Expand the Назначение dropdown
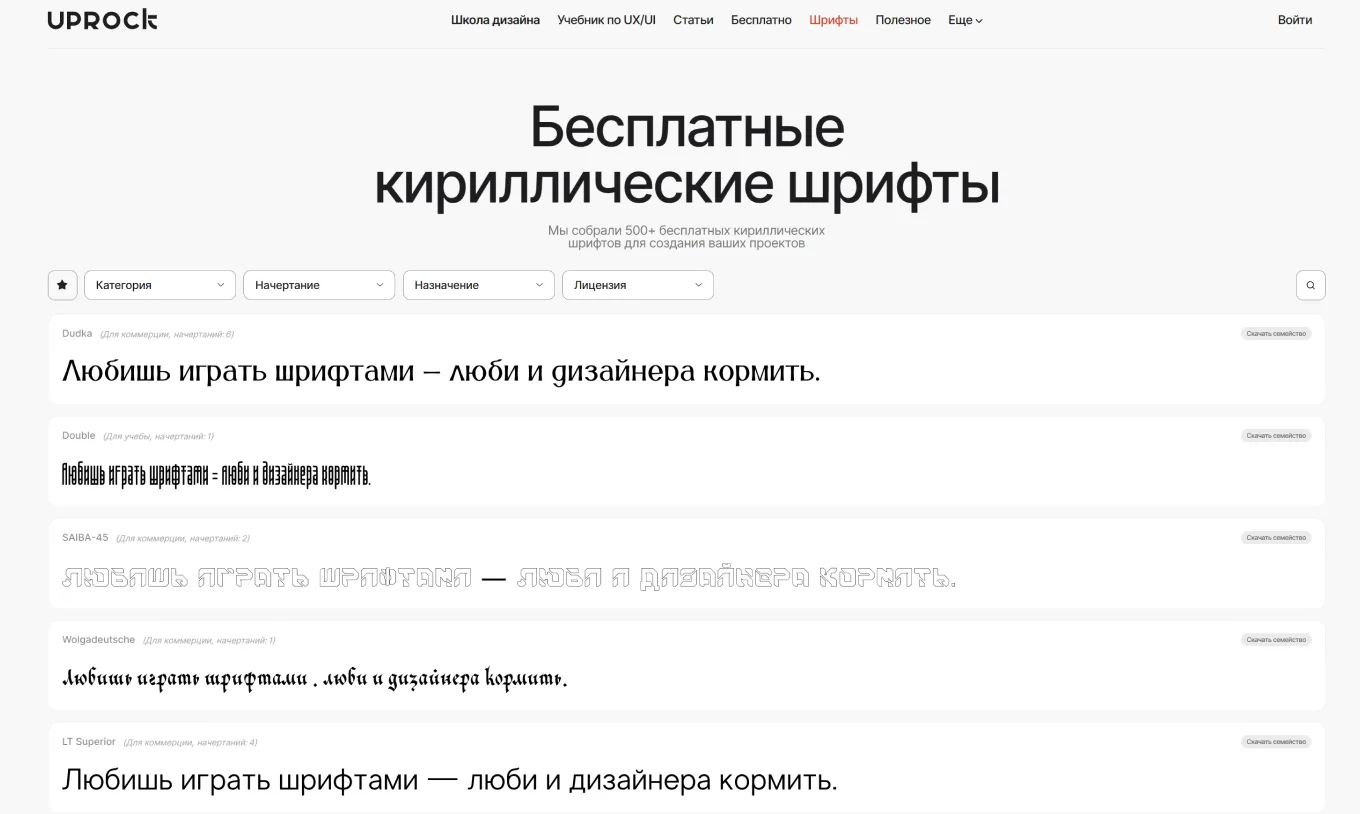1360x814 pixels. [x=479, y=285]
